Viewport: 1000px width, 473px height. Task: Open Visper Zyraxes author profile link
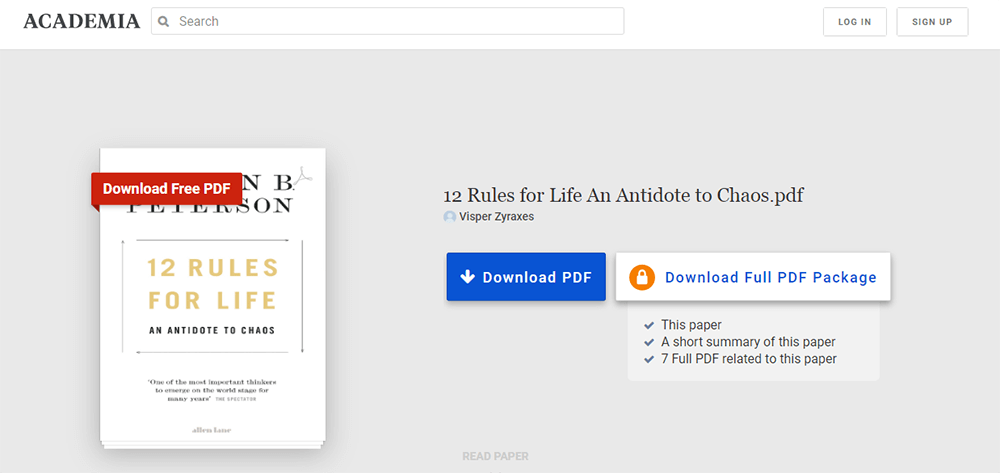[496, 217]
